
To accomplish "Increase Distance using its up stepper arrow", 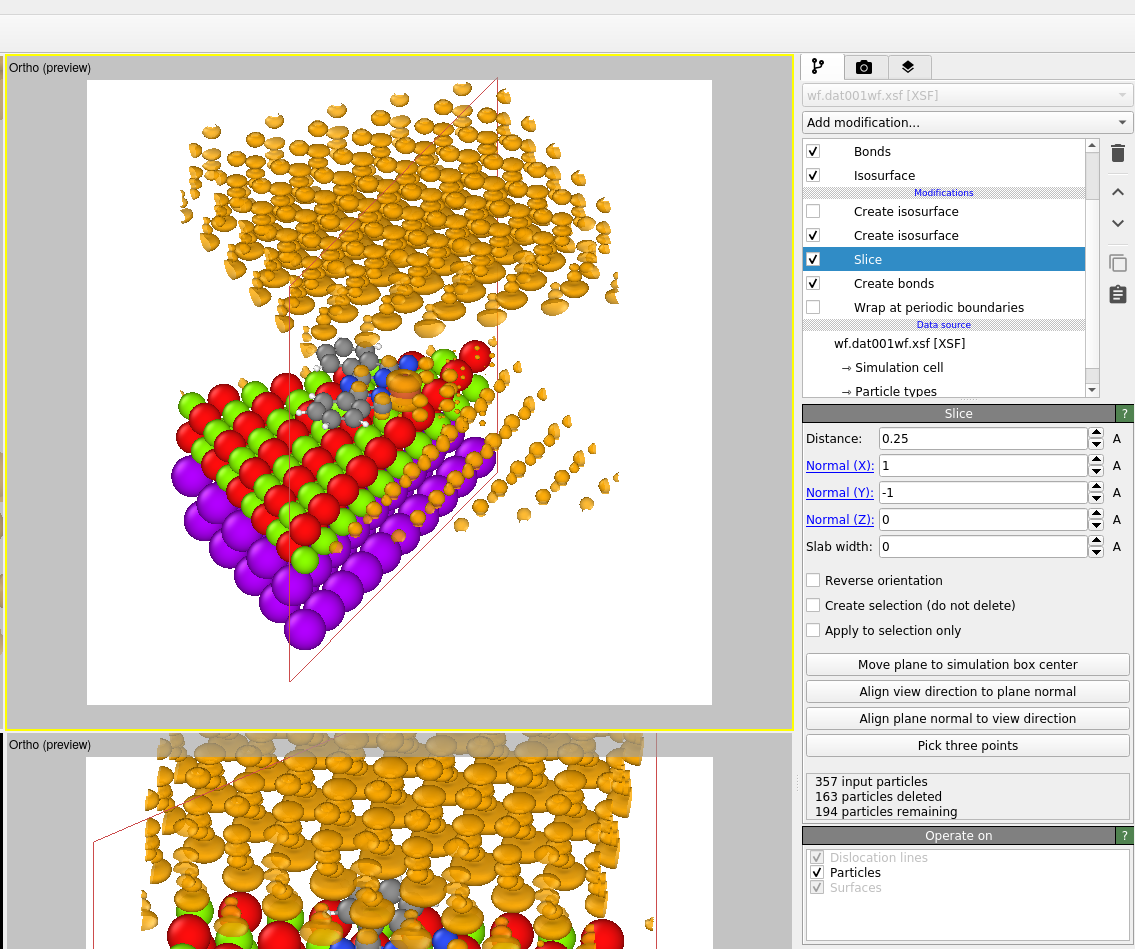I will 1096,433.
